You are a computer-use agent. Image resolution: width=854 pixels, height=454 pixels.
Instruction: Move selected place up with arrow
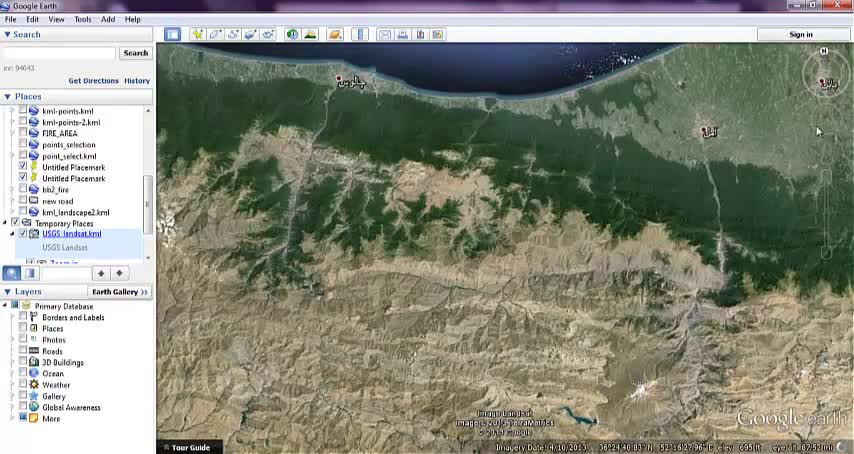pos(101,273)
